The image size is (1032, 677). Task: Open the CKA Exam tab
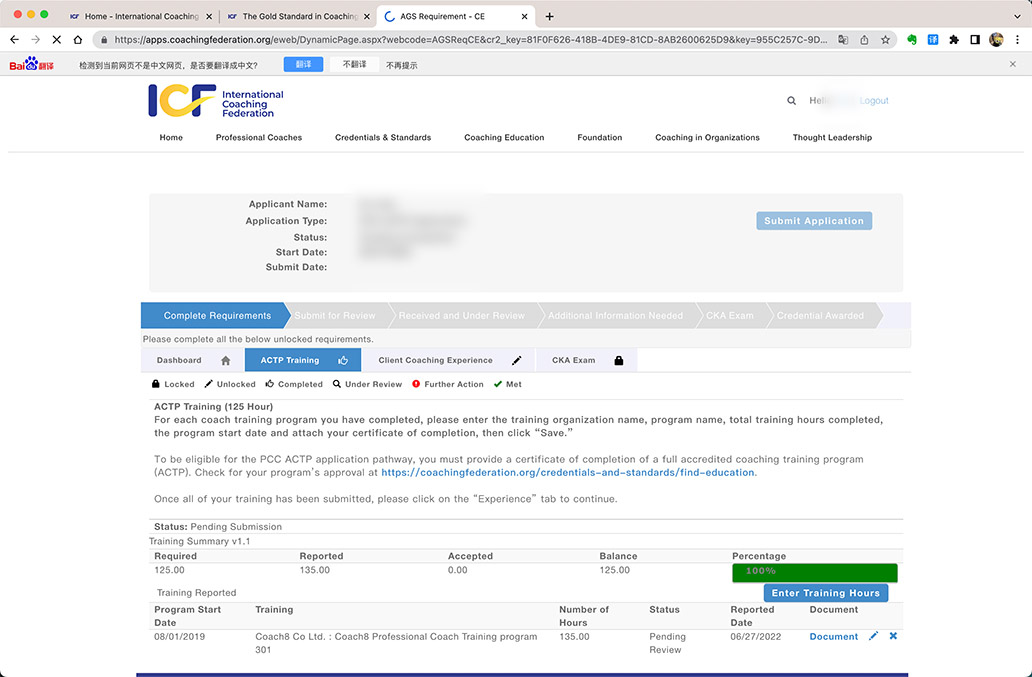tap(586, 360)
